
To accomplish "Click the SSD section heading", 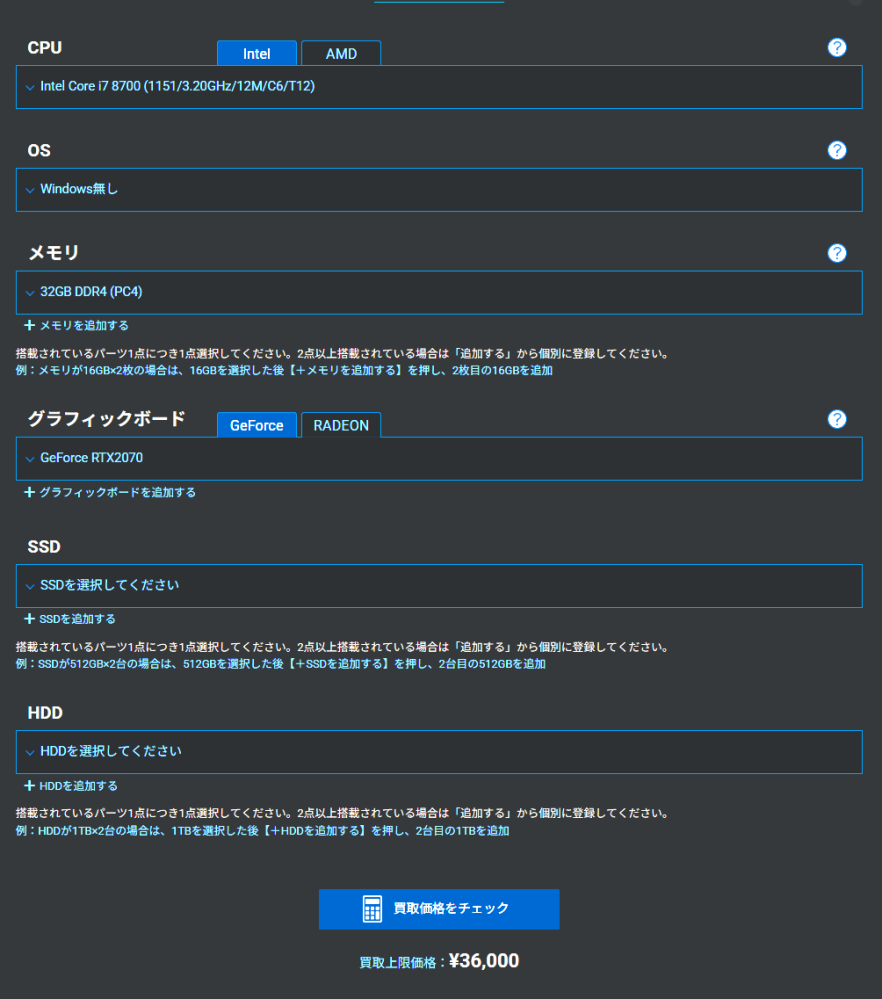I will [44, 547].
